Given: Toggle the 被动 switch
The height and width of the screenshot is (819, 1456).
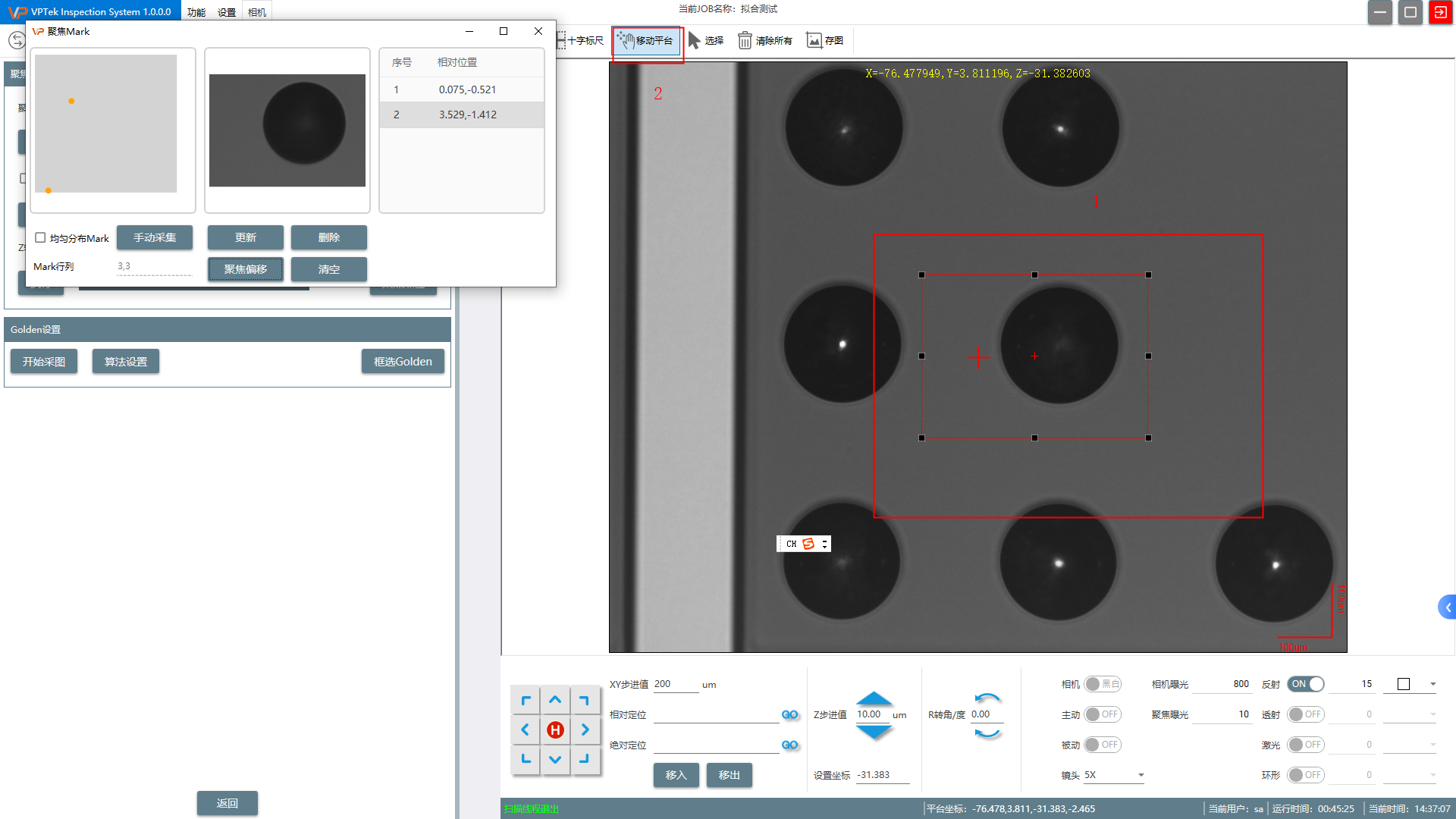Looking at the screenshot, I should [x=1103, y=745].
